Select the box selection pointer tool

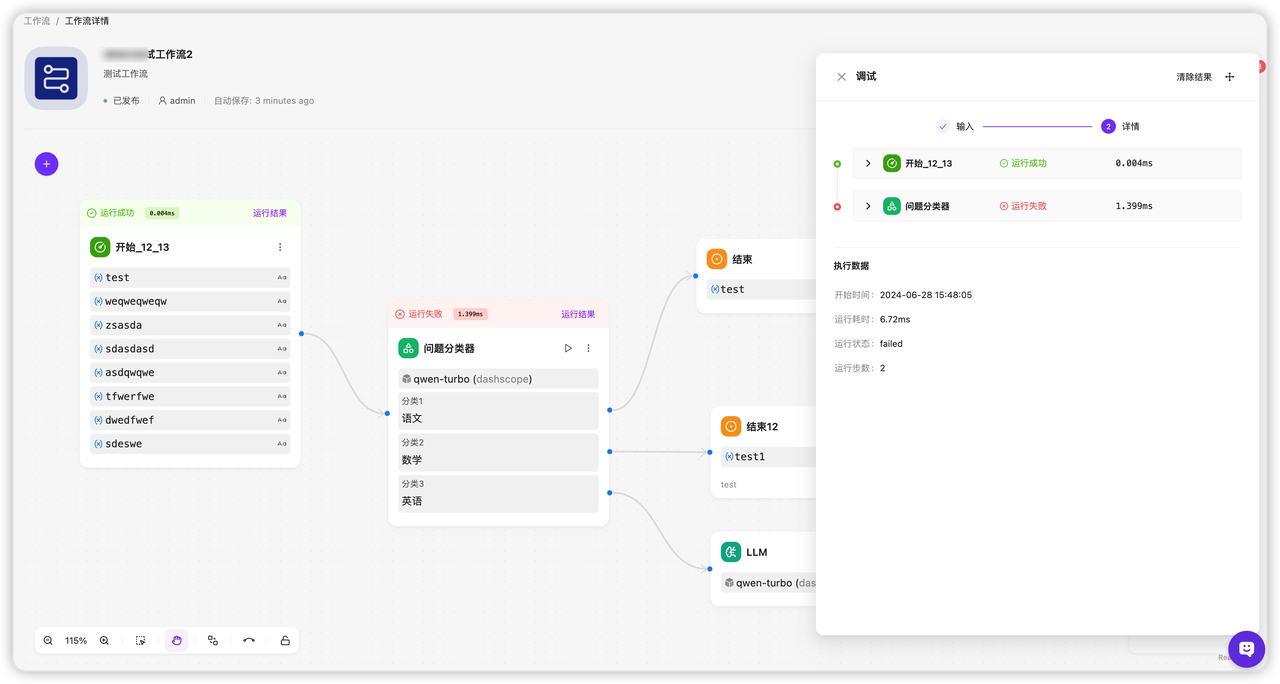(x=141, y=641)
